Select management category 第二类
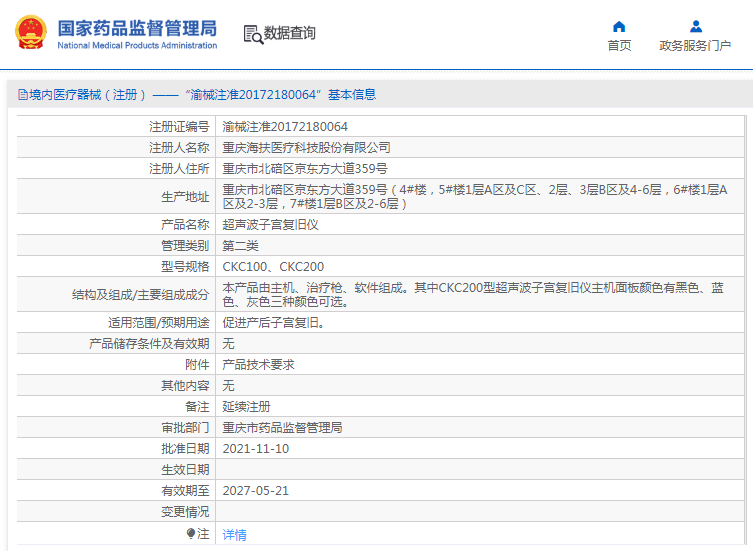The image size is (753, 551). tap(241, 246)
